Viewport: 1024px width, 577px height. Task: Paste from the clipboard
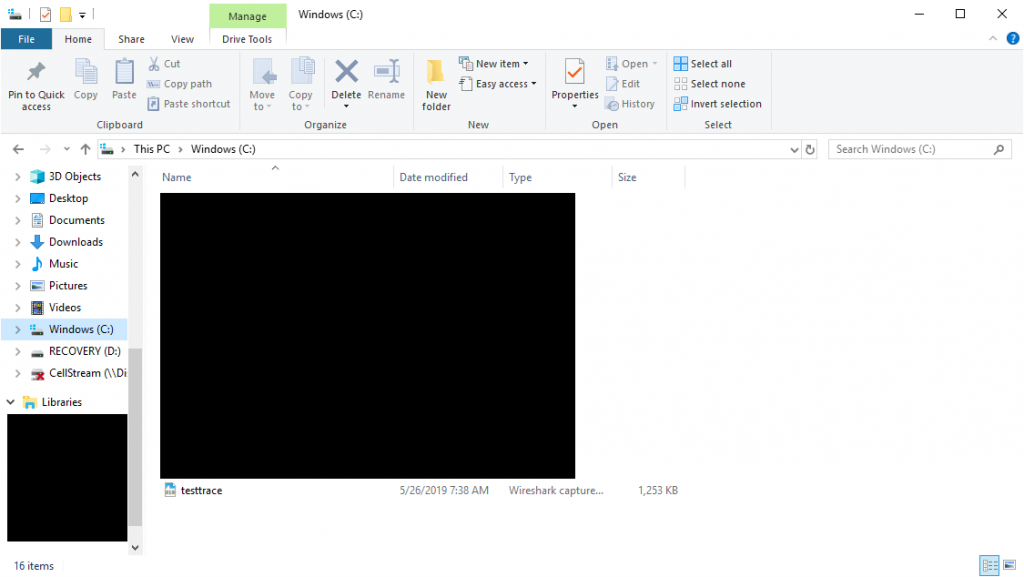[x=123, y=83]
